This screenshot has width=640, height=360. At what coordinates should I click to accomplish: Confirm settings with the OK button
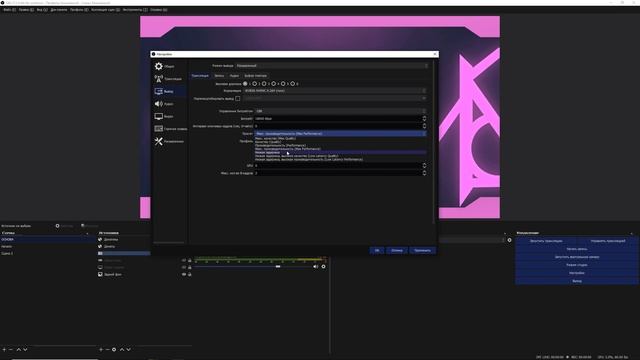tap(377, 250)
